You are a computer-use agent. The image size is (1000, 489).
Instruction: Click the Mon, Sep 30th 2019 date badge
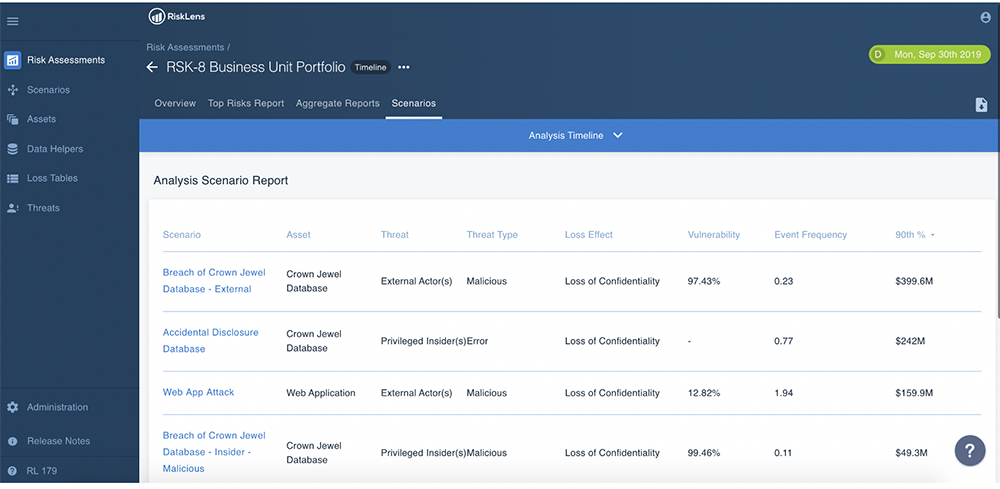[929, 54]
